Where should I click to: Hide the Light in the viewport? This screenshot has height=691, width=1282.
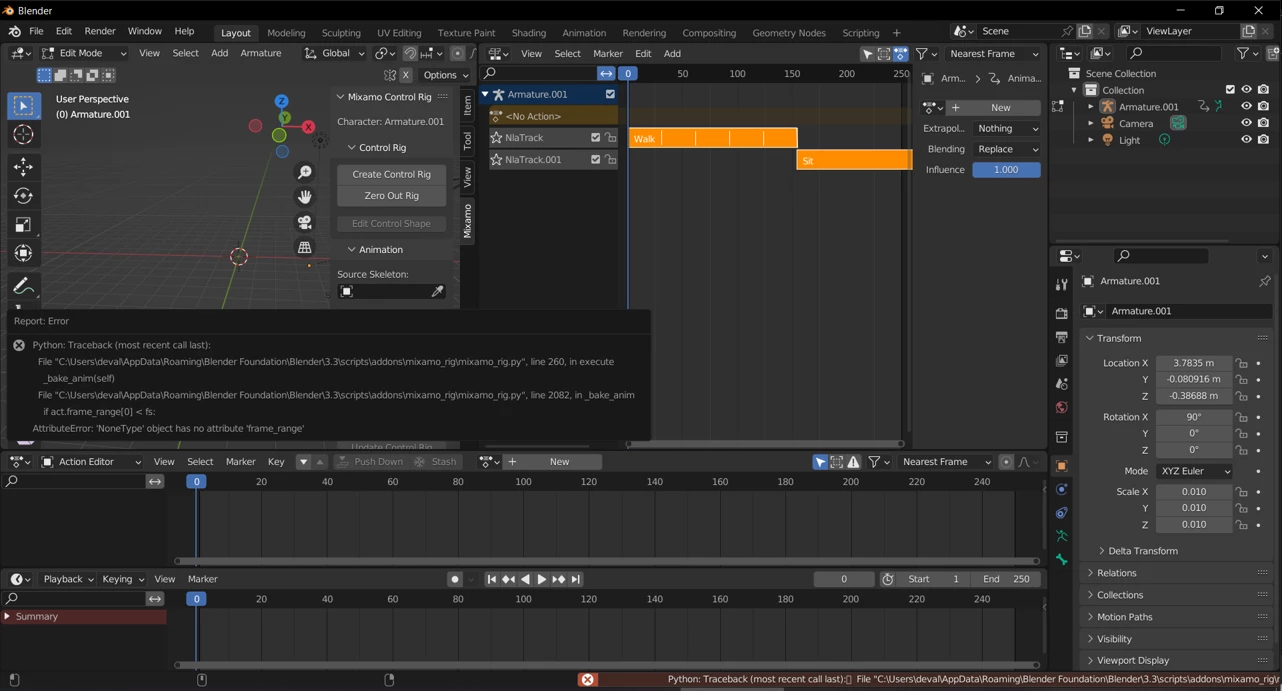coord(1246,141)
